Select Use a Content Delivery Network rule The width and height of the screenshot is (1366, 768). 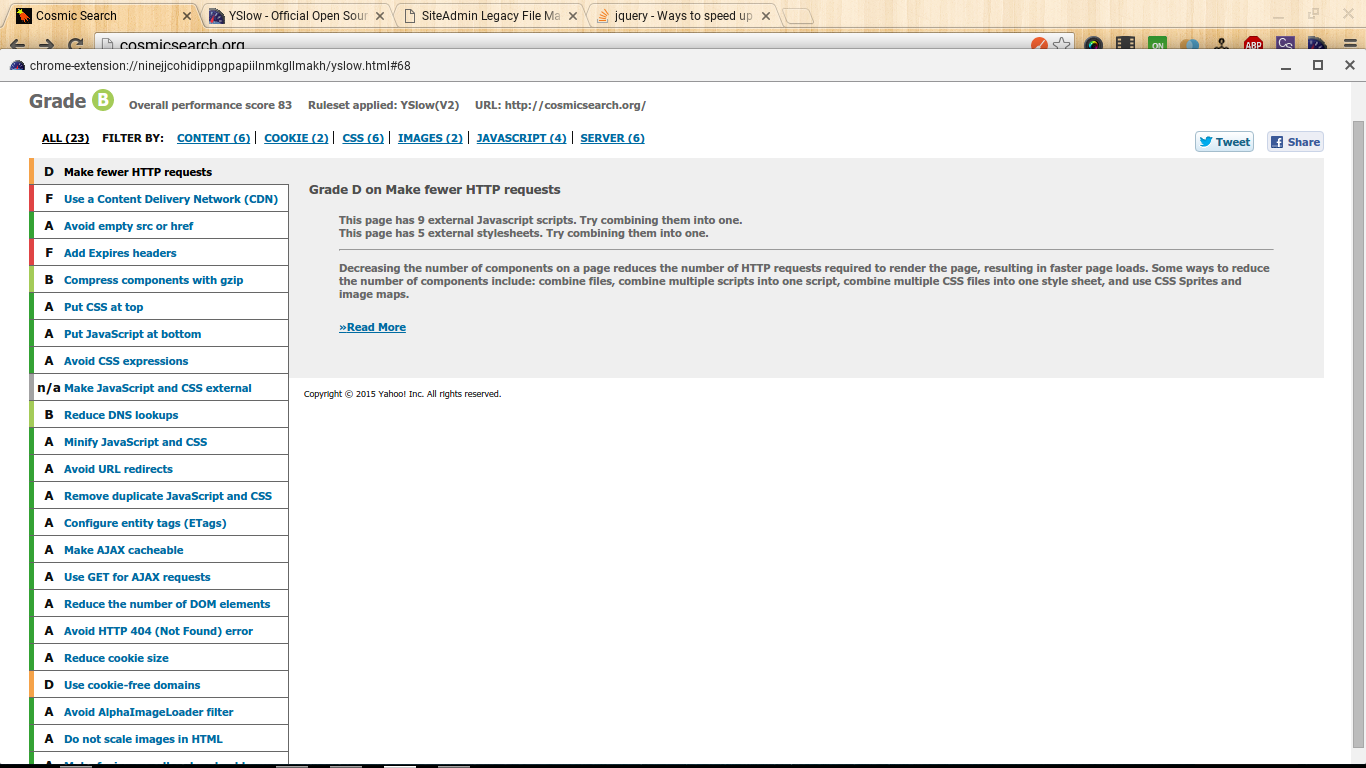tap(159, 199)
